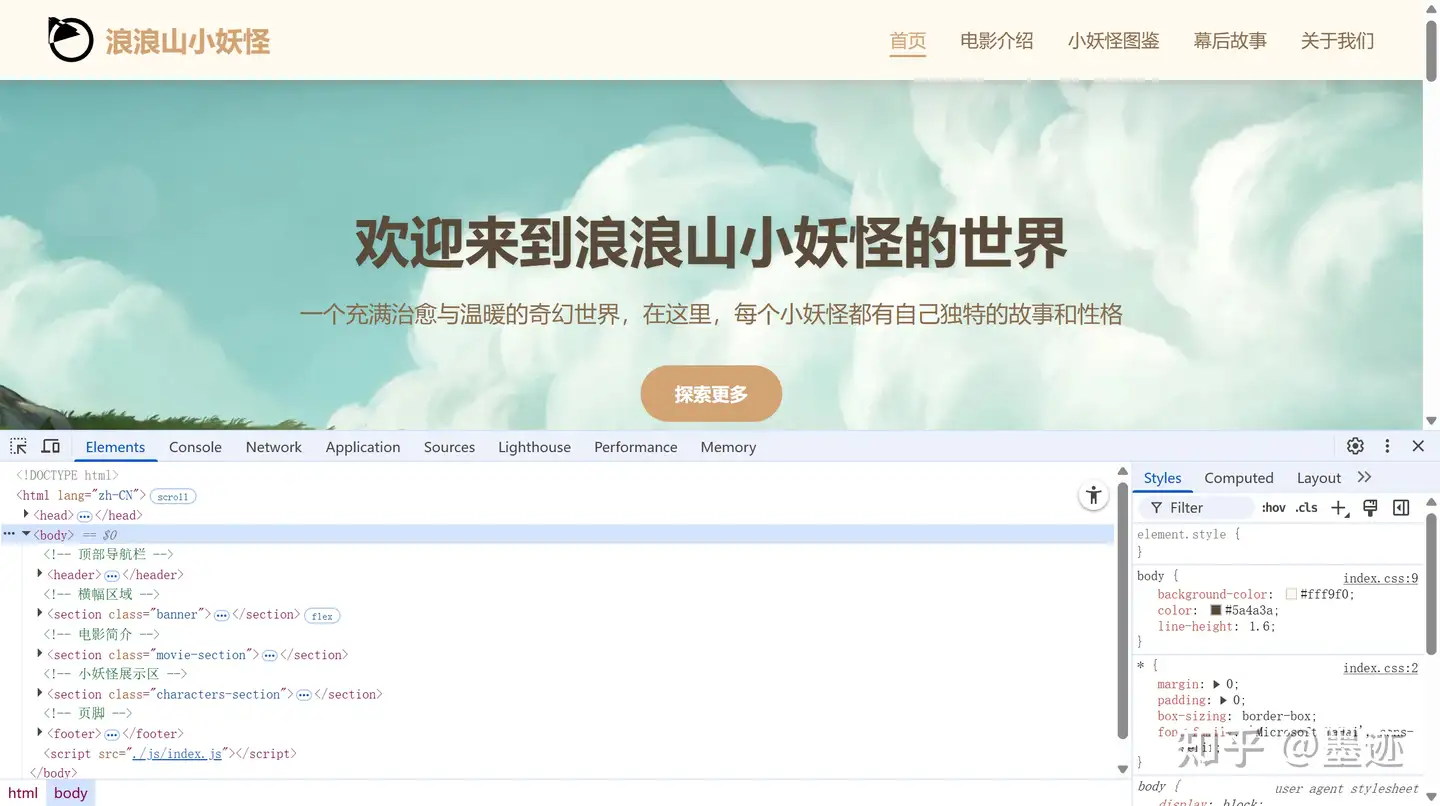Click the ellipsis in the footer node
The height and width of the screenshot is (806, 1440).
point(112,735)
